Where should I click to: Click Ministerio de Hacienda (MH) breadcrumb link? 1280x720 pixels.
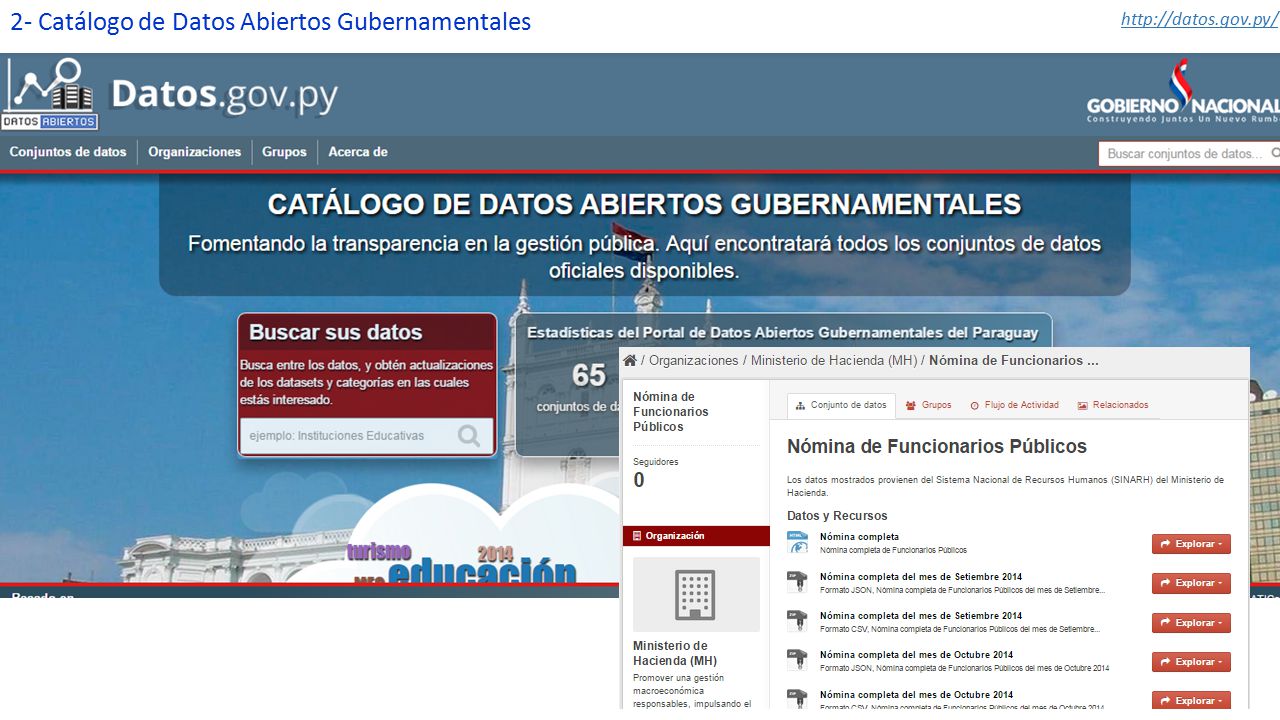click(x=834, y=360)
